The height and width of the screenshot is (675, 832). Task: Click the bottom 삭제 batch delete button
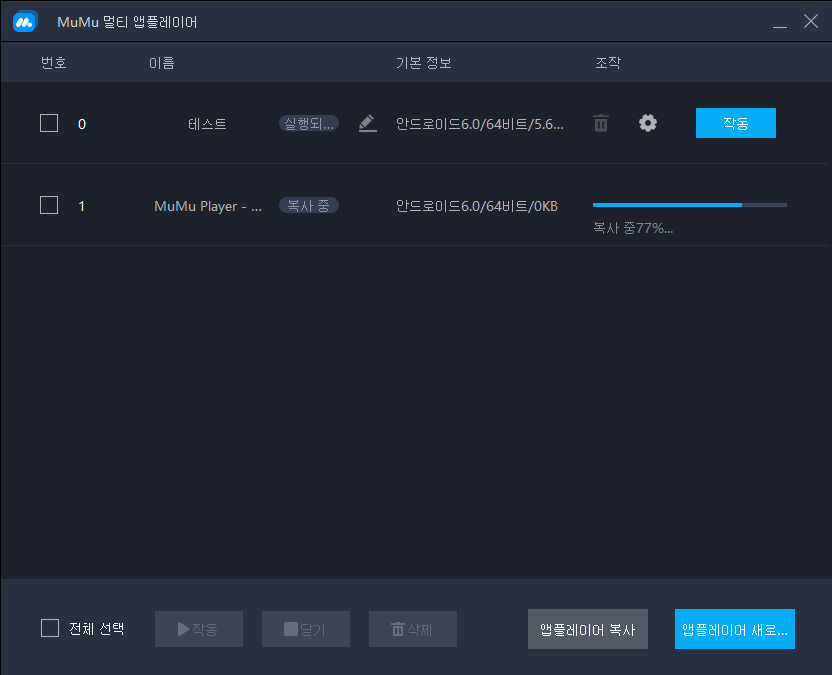point(412,629)
